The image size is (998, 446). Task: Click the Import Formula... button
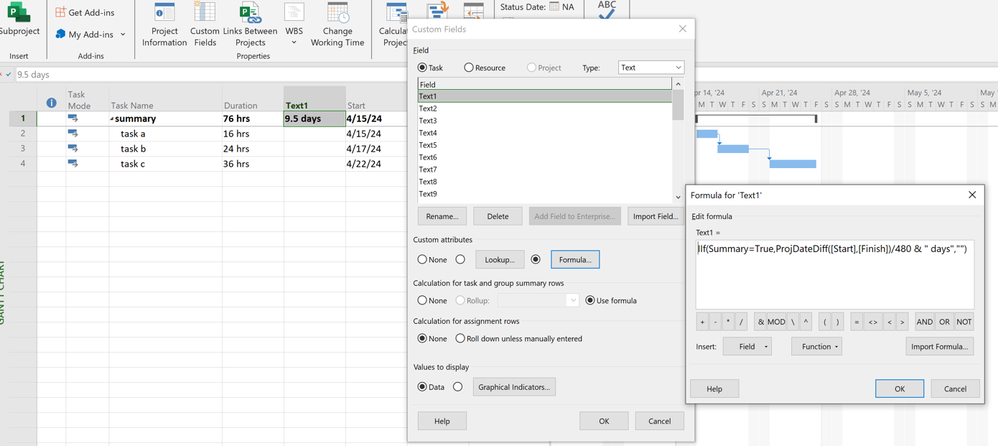[939, 347]
